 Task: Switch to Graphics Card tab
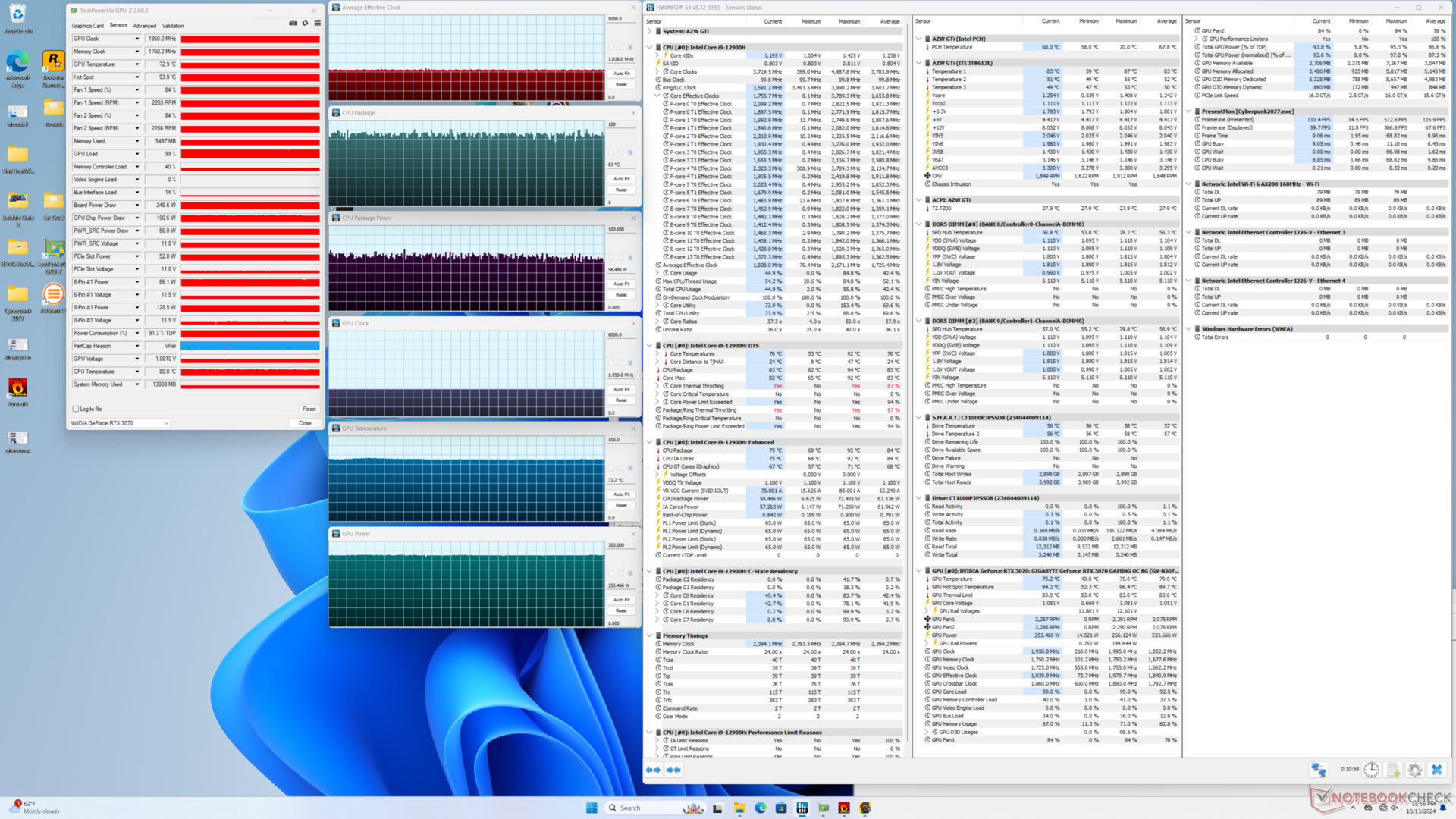[88, 26]
